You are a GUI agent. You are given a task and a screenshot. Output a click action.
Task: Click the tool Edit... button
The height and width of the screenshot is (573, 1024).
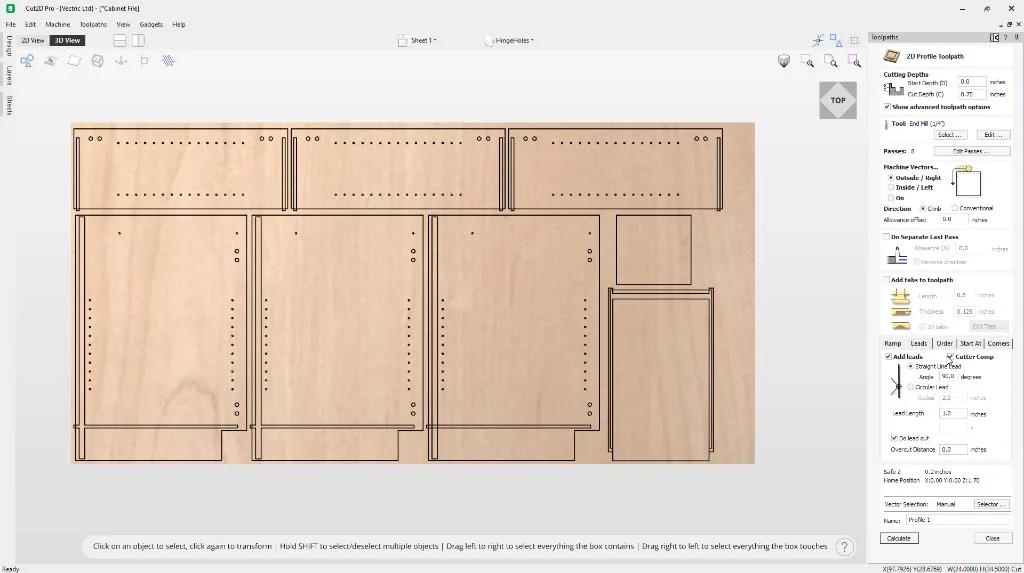[993, 135]
